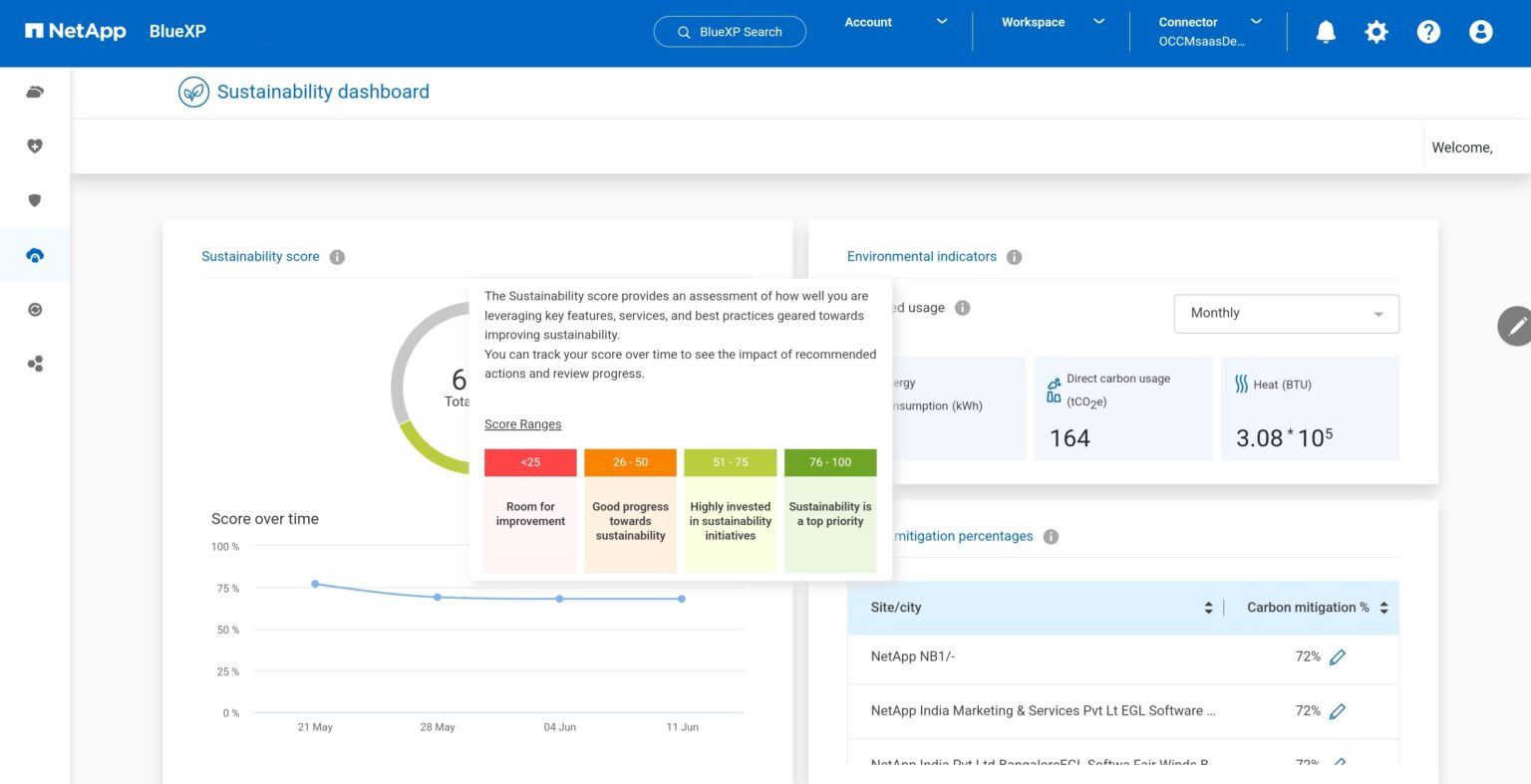Sort table by Site/city
The width and height of the screenshot is (1531, 784).
pos(1208,608)
